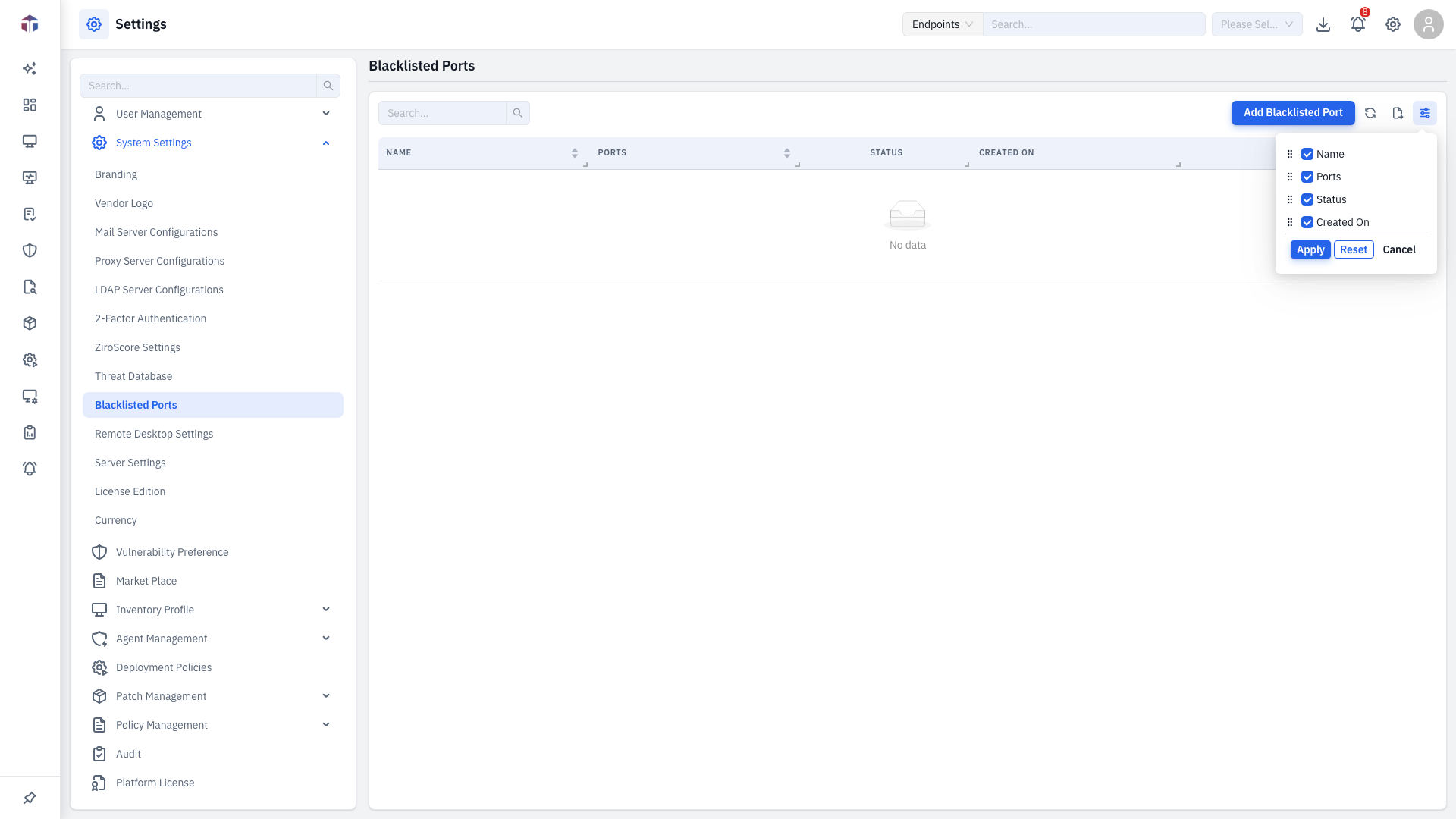Sort by the Name column
The height and width of the screenshot is (819, 1456).
coord(575,153)
